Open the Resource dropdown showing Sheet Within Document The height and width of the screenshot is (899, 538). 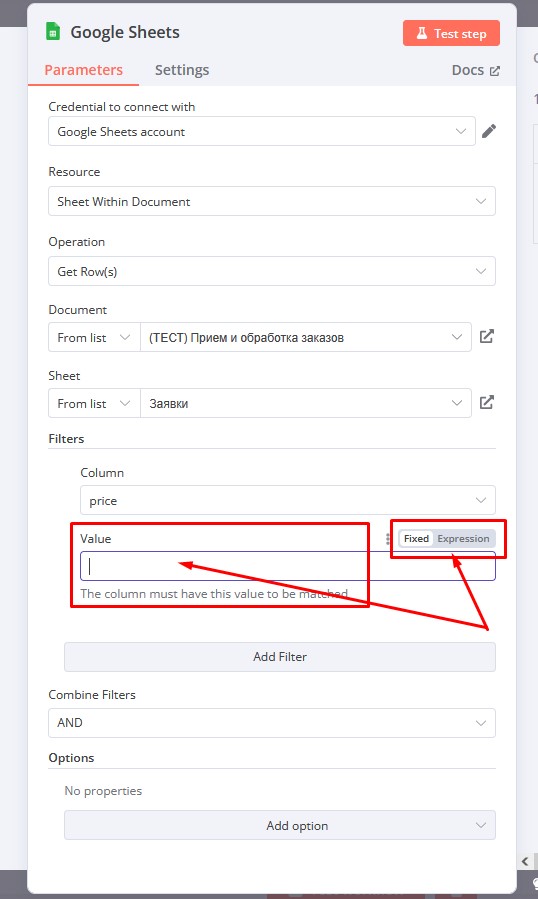tap(272, 201)
